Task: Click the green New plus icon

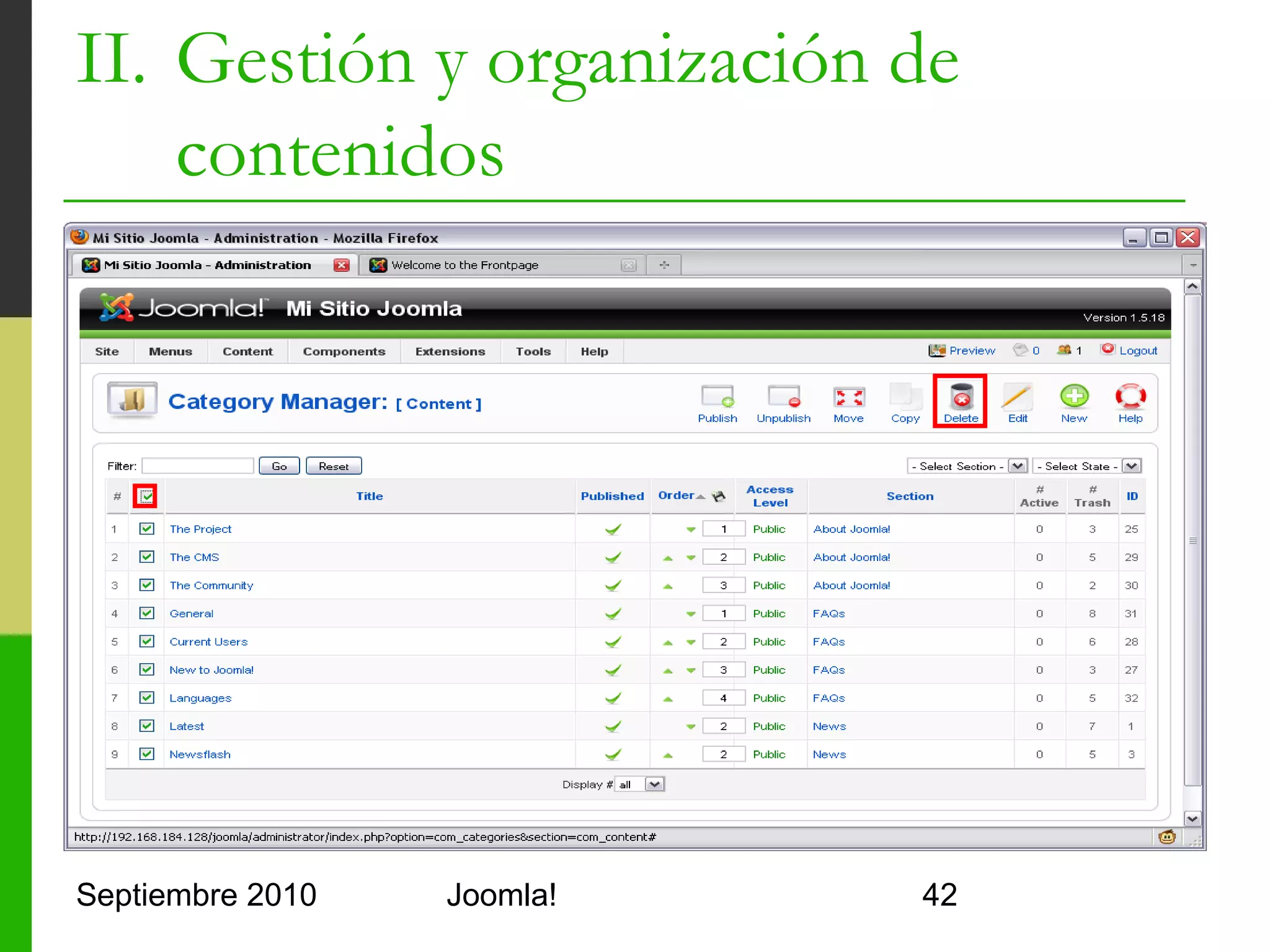Action: pyautogui.click(x=1074, y=396)
